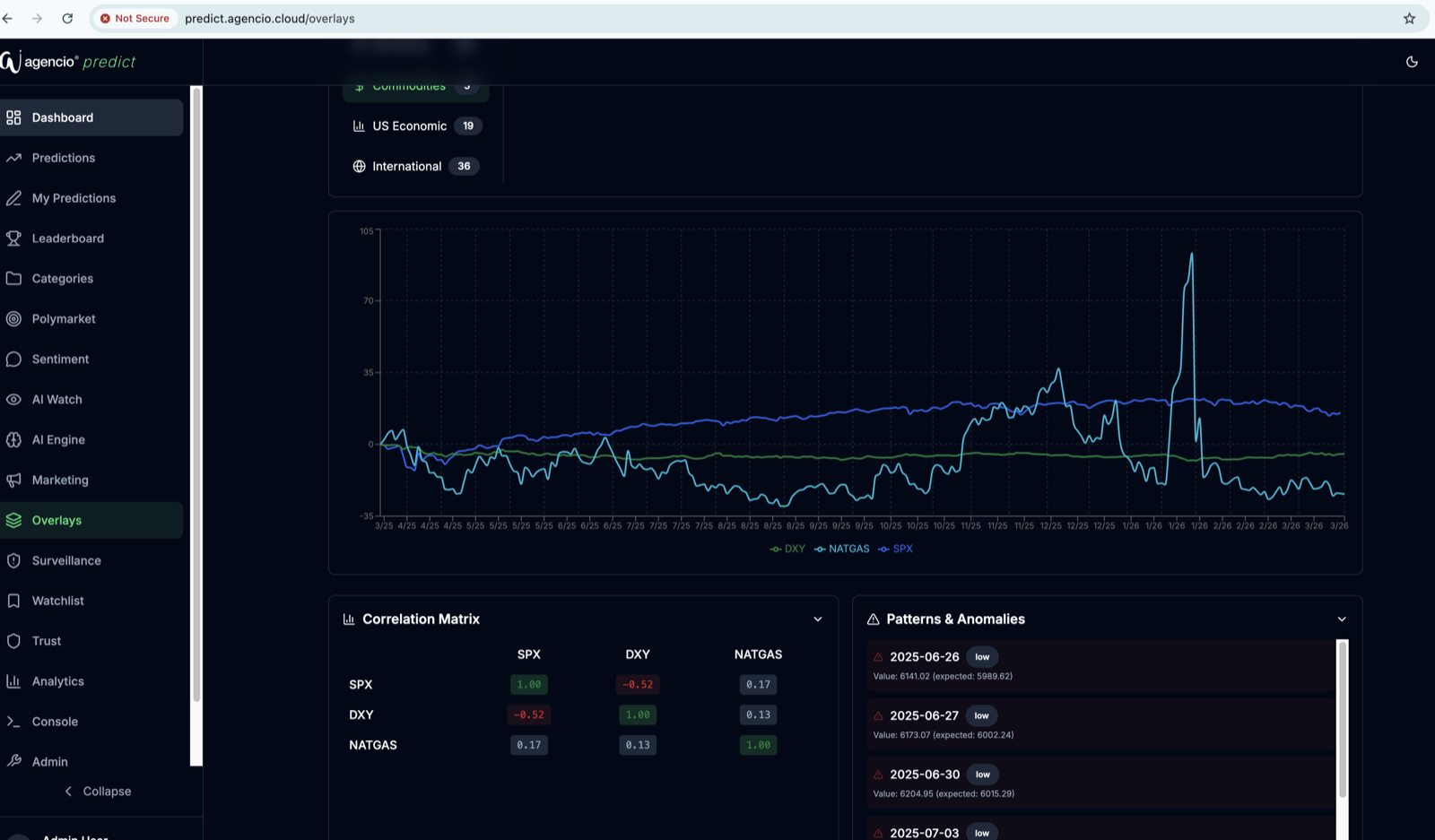
Task: Open the Sentiment menu item
Action: pyautogui.click(x=91, y=359)
